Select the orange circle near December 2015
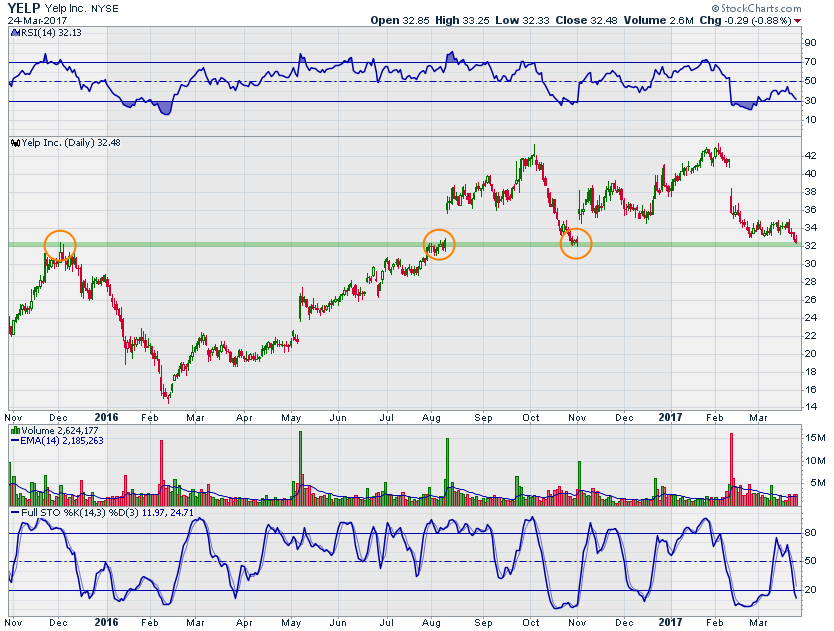Screen dimensions: 834x631 pyautogui.click(x=60, y=245)
